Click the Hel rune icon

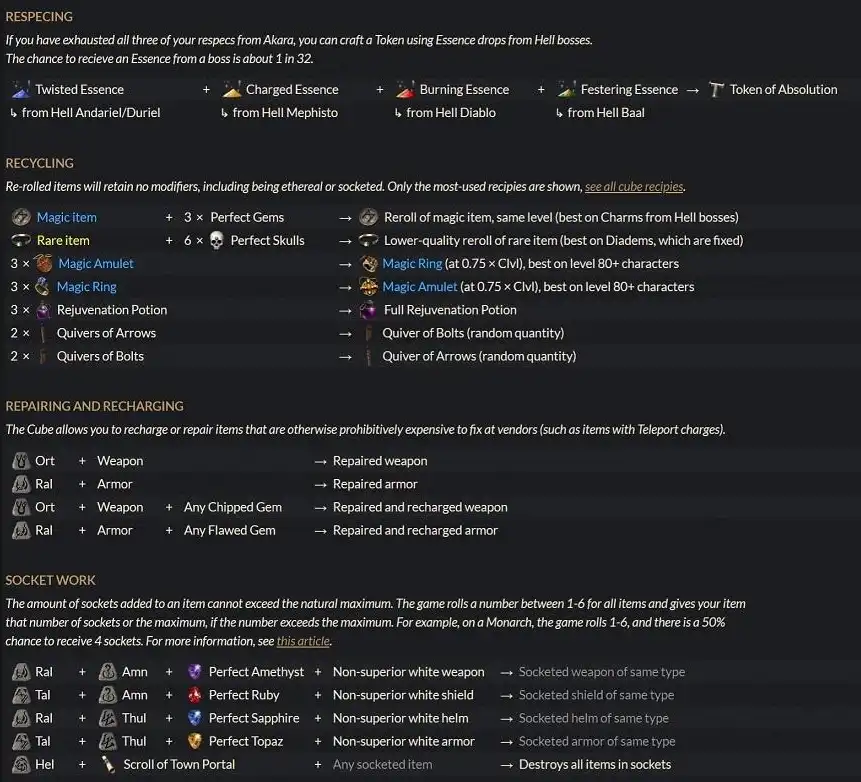[21, 764]
